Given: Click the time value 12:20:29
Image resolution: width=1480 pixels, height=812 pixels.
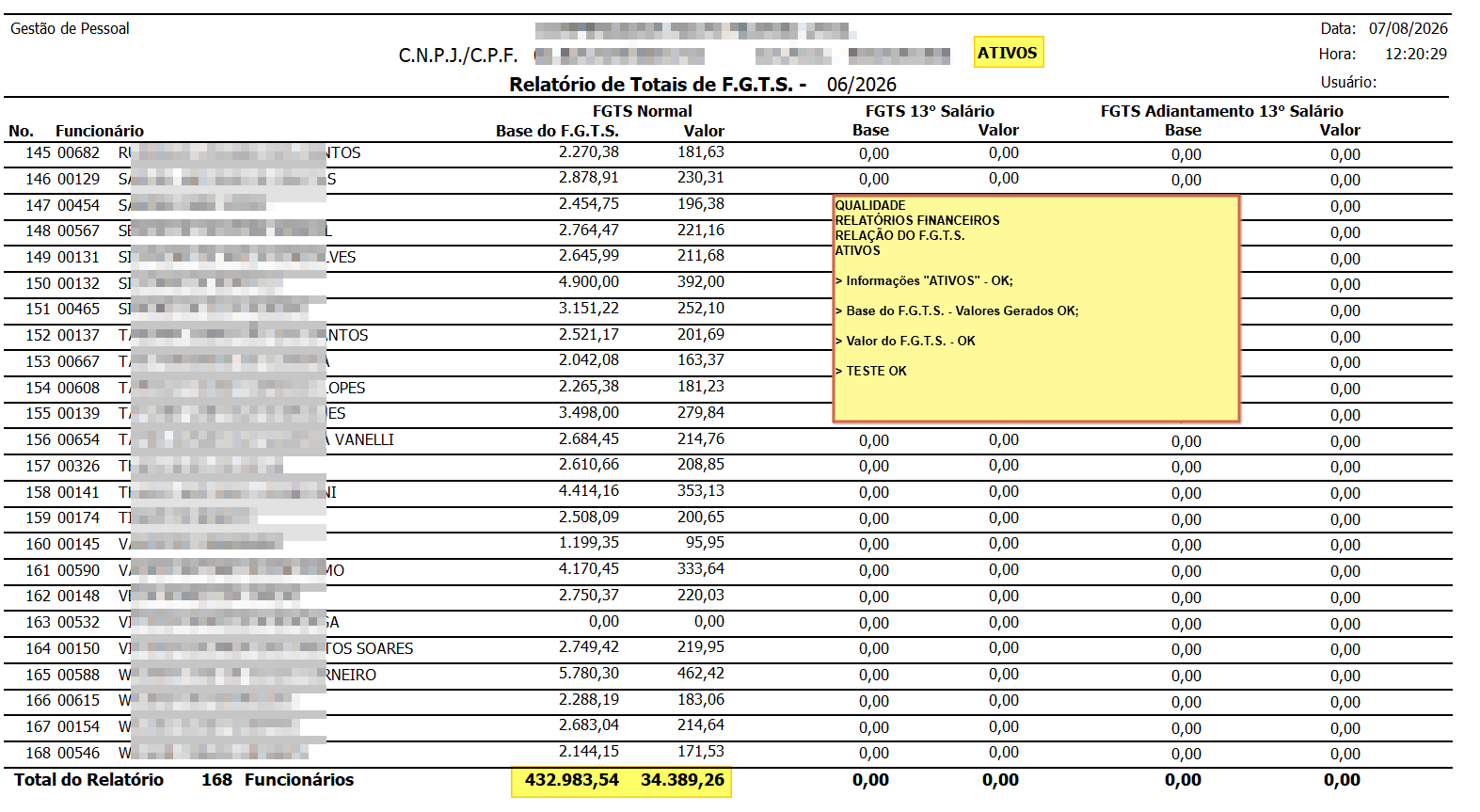Looking at the screenshot, I should click(1415, 55).
